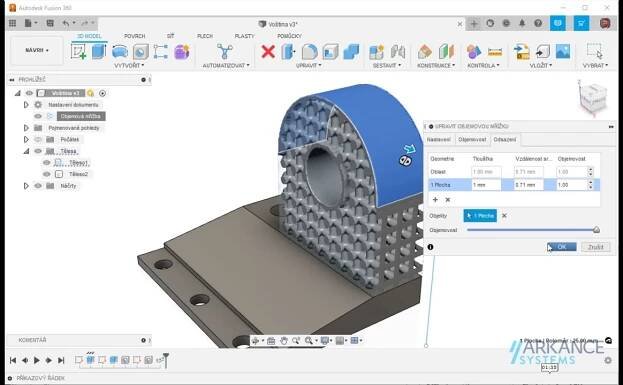This screenshot has width=623, height=385.
Task: Toggle visibility of root Vožtma component
Action: [x=29, y=93]
